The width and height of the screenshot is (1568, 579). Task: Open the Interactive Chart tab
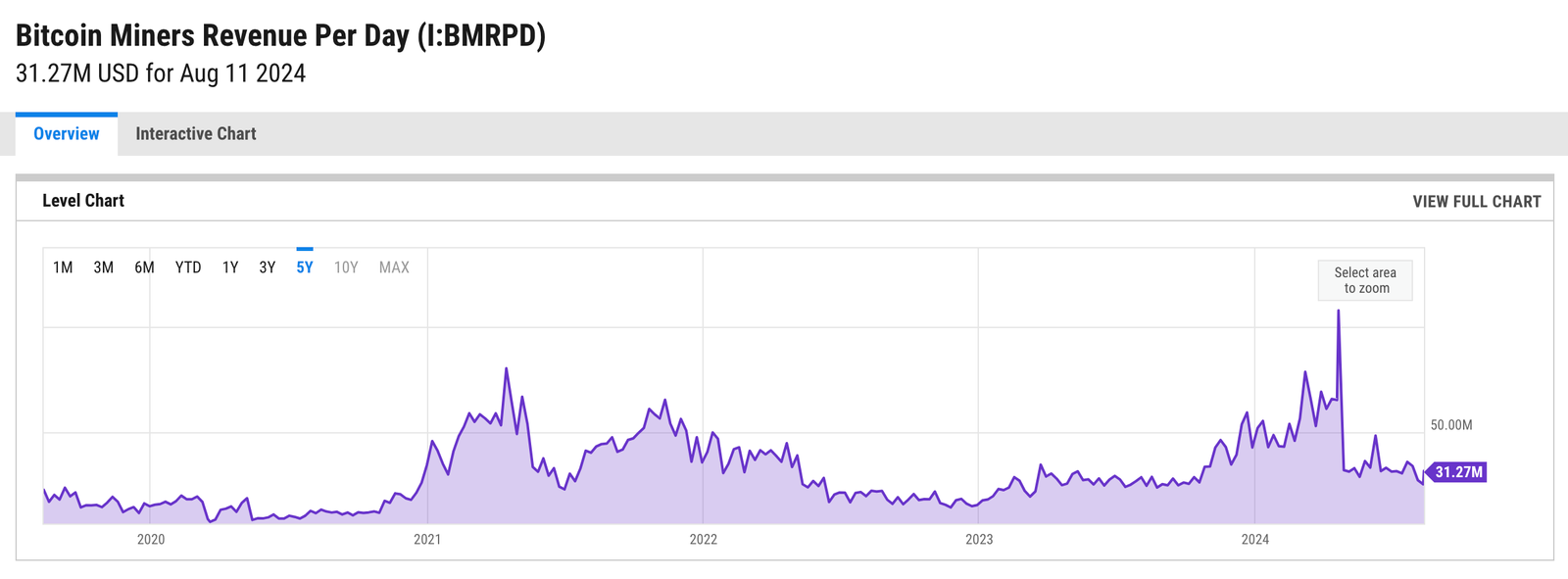pyautogui.click(x=196, y=134)
